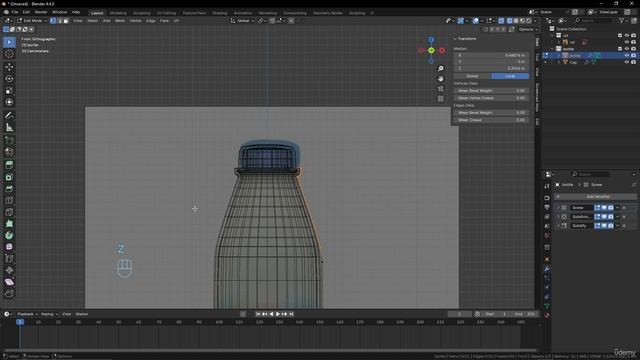Open Render properties tab icon

point(547,198)
